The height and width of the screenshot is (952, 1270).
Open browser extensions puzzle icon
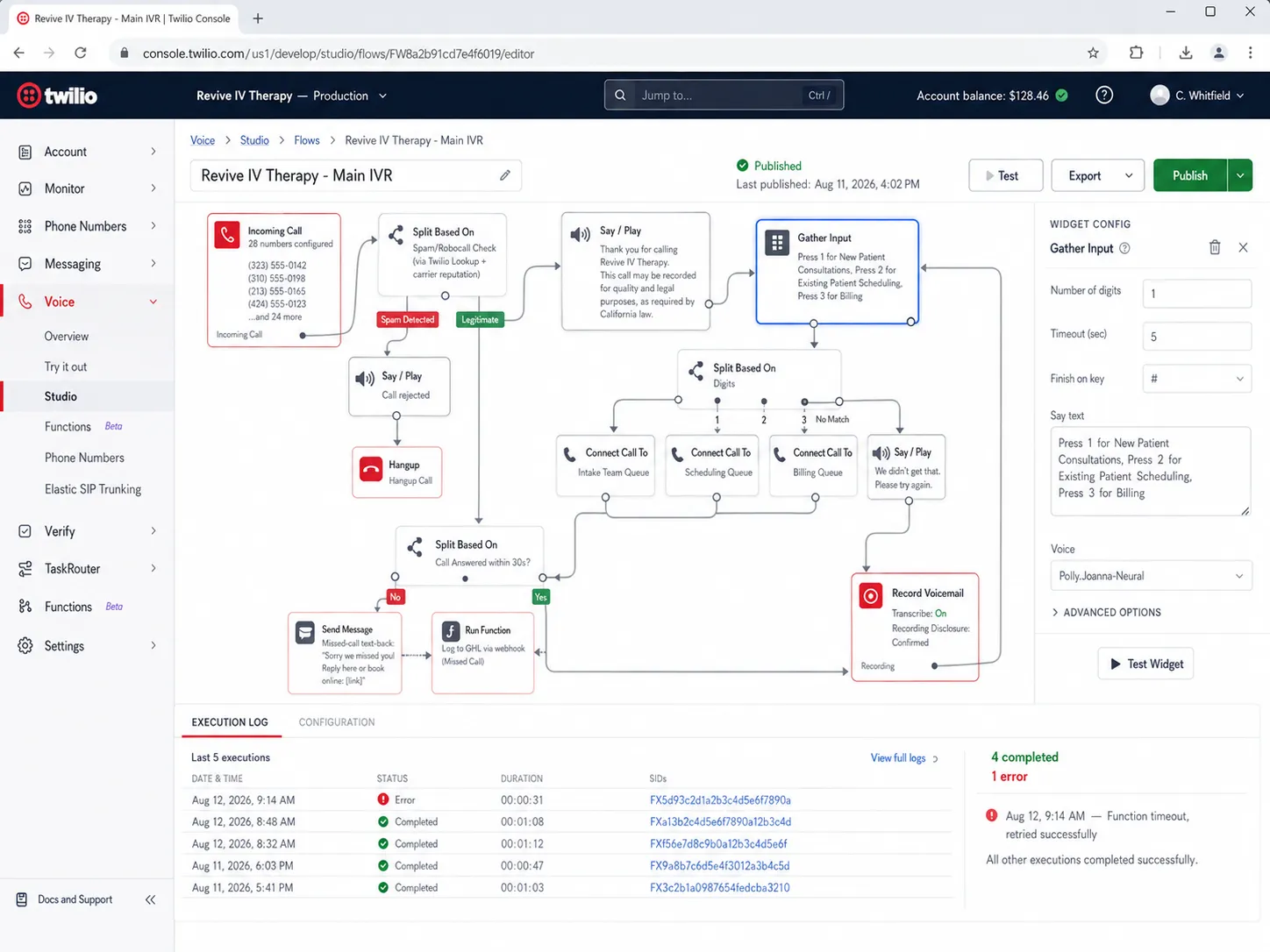[1136, 53]
